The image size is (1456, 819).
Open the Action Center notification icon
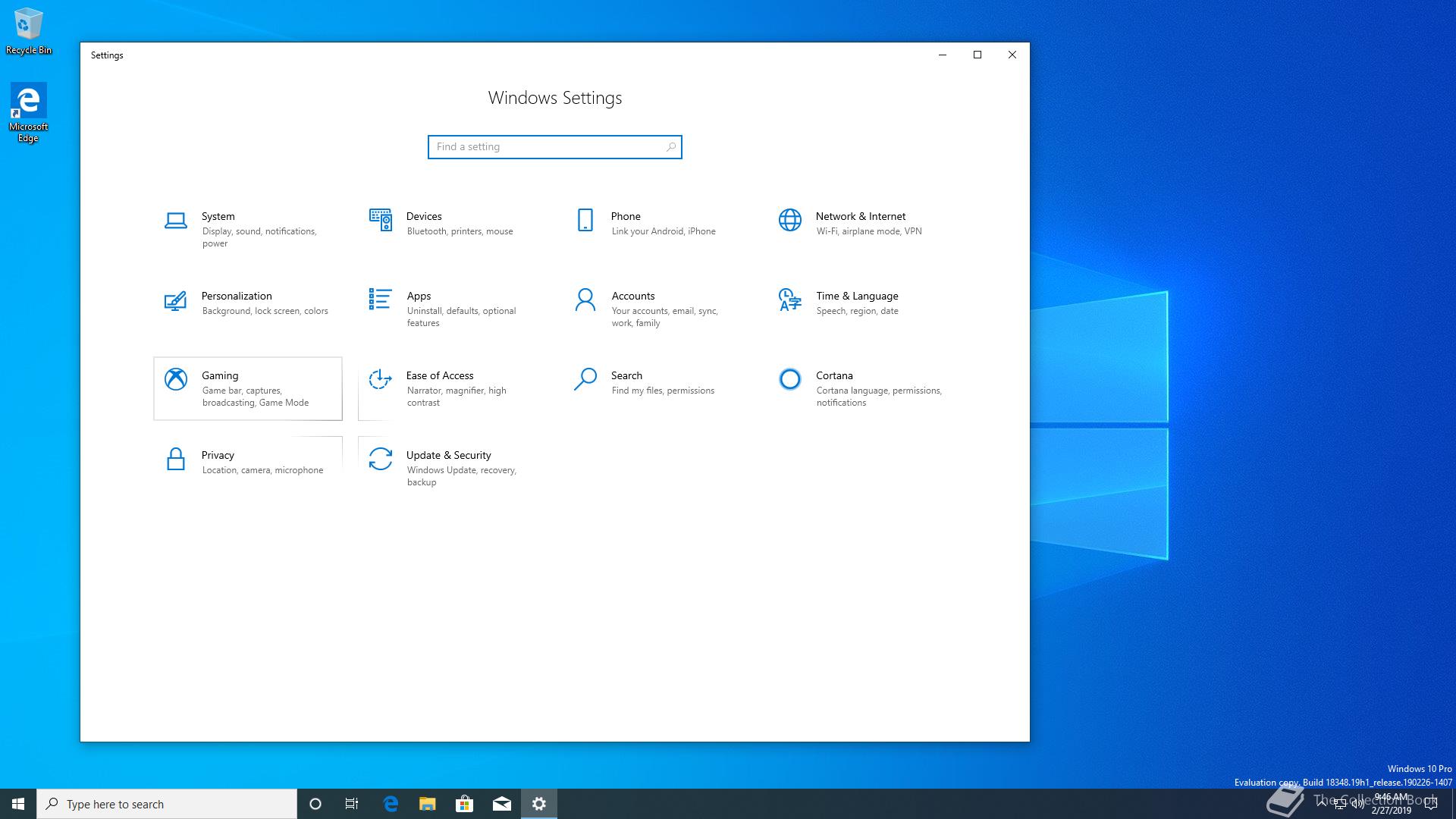click(1431, 804)
